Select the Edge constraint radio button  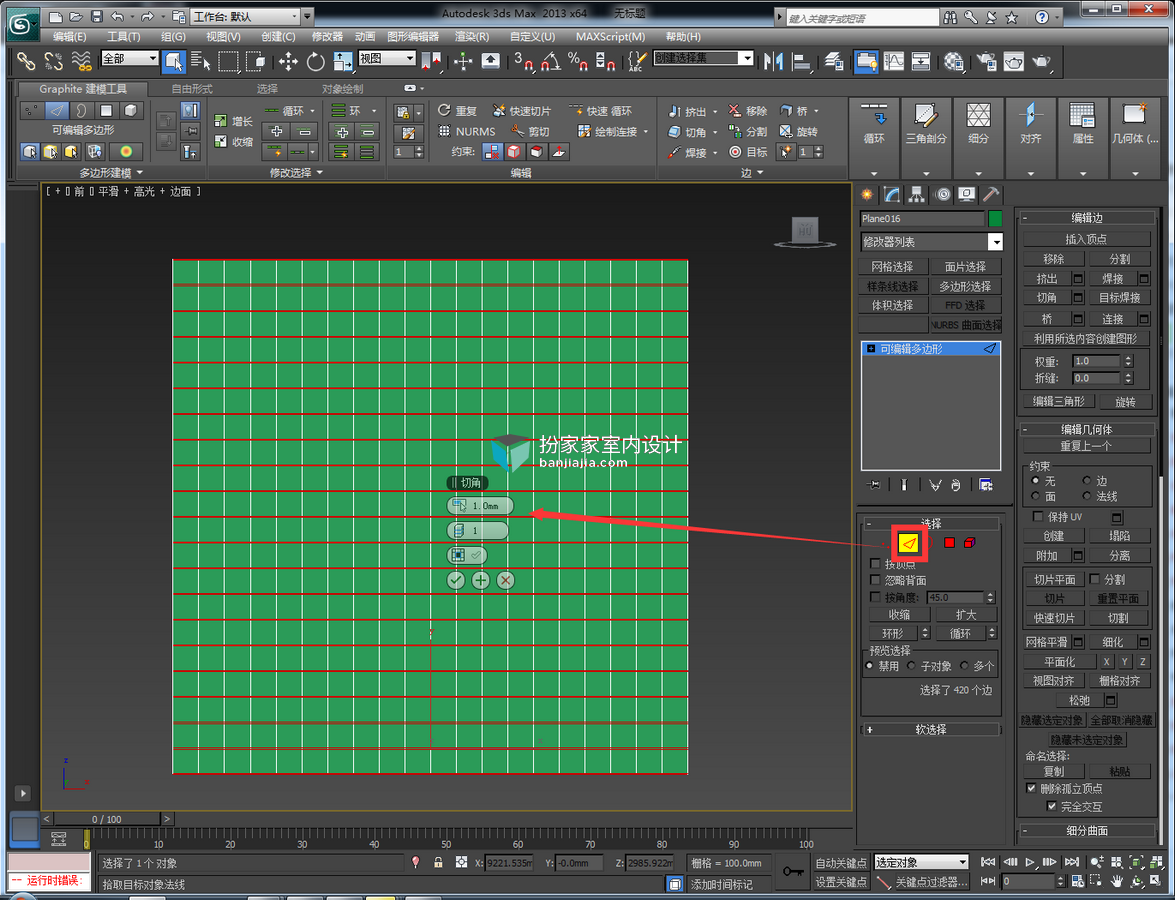(x=1087, y=480)
